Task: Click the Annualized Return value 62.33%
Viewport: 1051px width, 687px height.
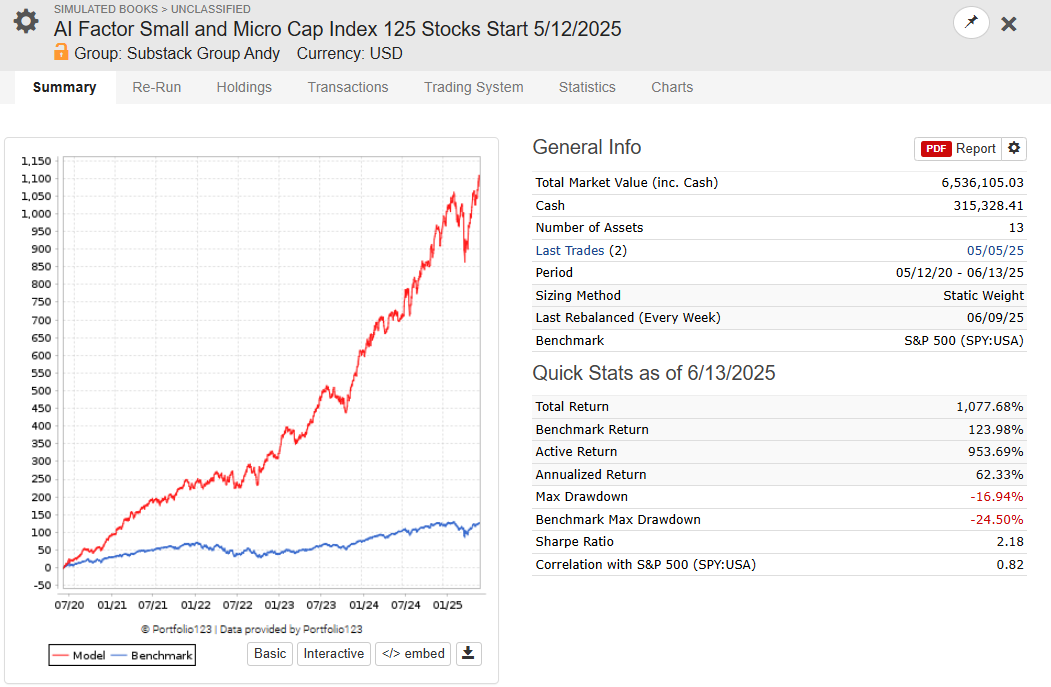Action: [999, 474]
